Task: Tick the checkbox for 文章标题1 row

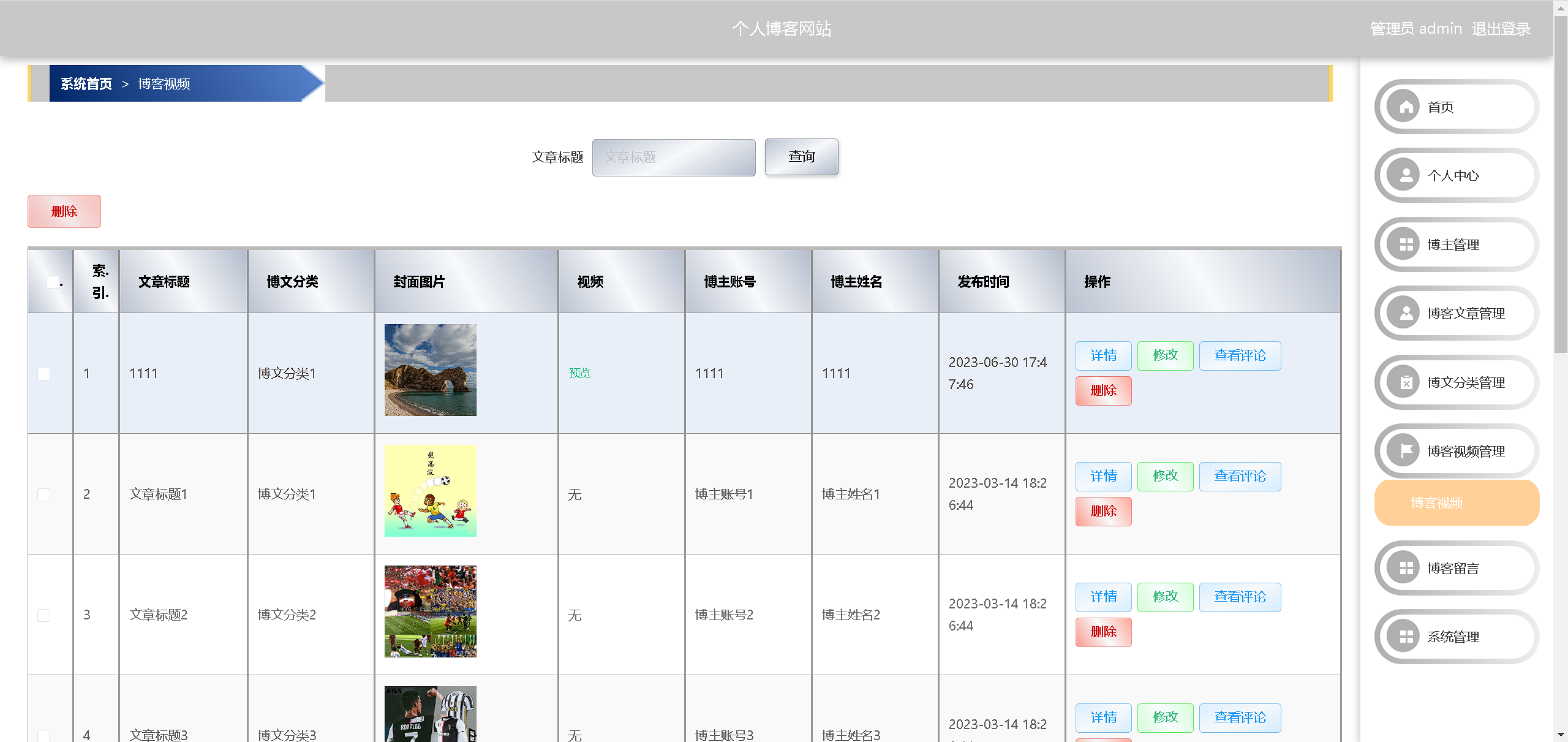Action: coord(44,494)
